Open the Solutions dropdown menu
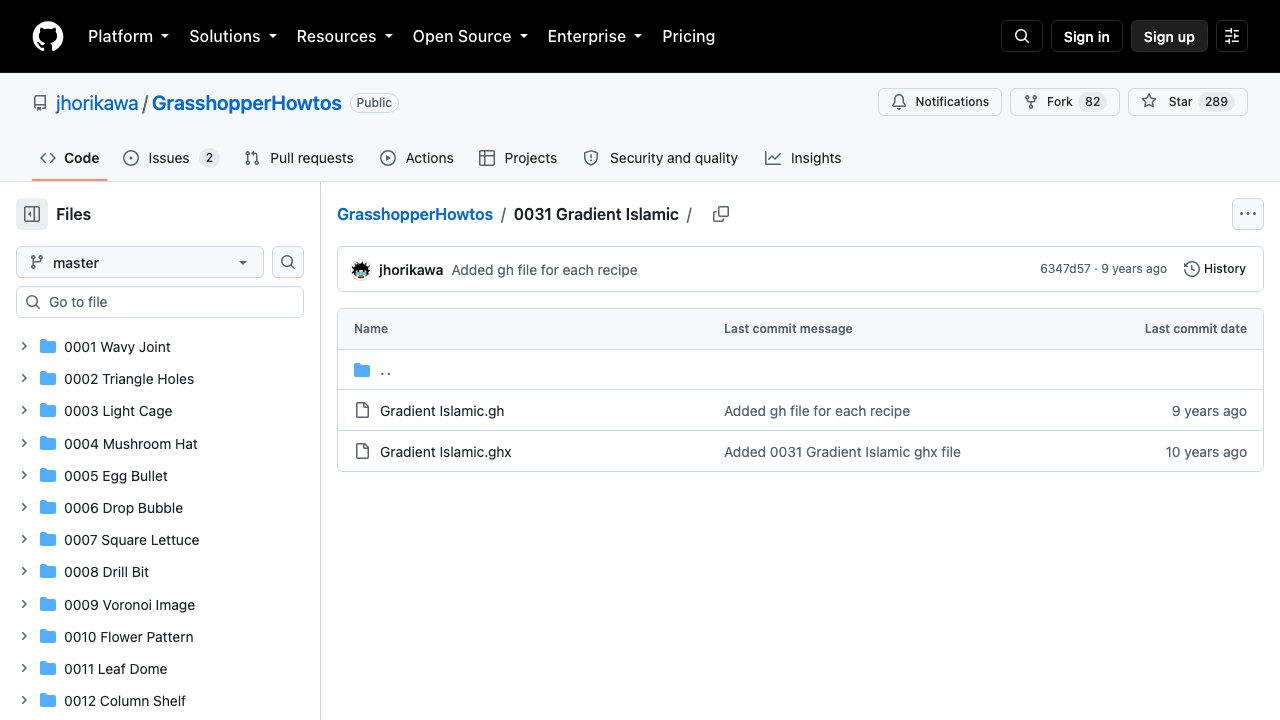1280x720 pixels. coord(233,36)
